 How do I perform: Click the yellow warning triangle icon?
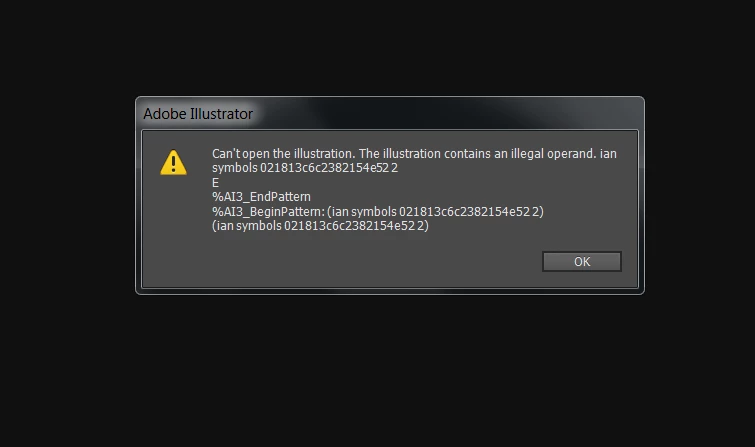coord(173,162)
